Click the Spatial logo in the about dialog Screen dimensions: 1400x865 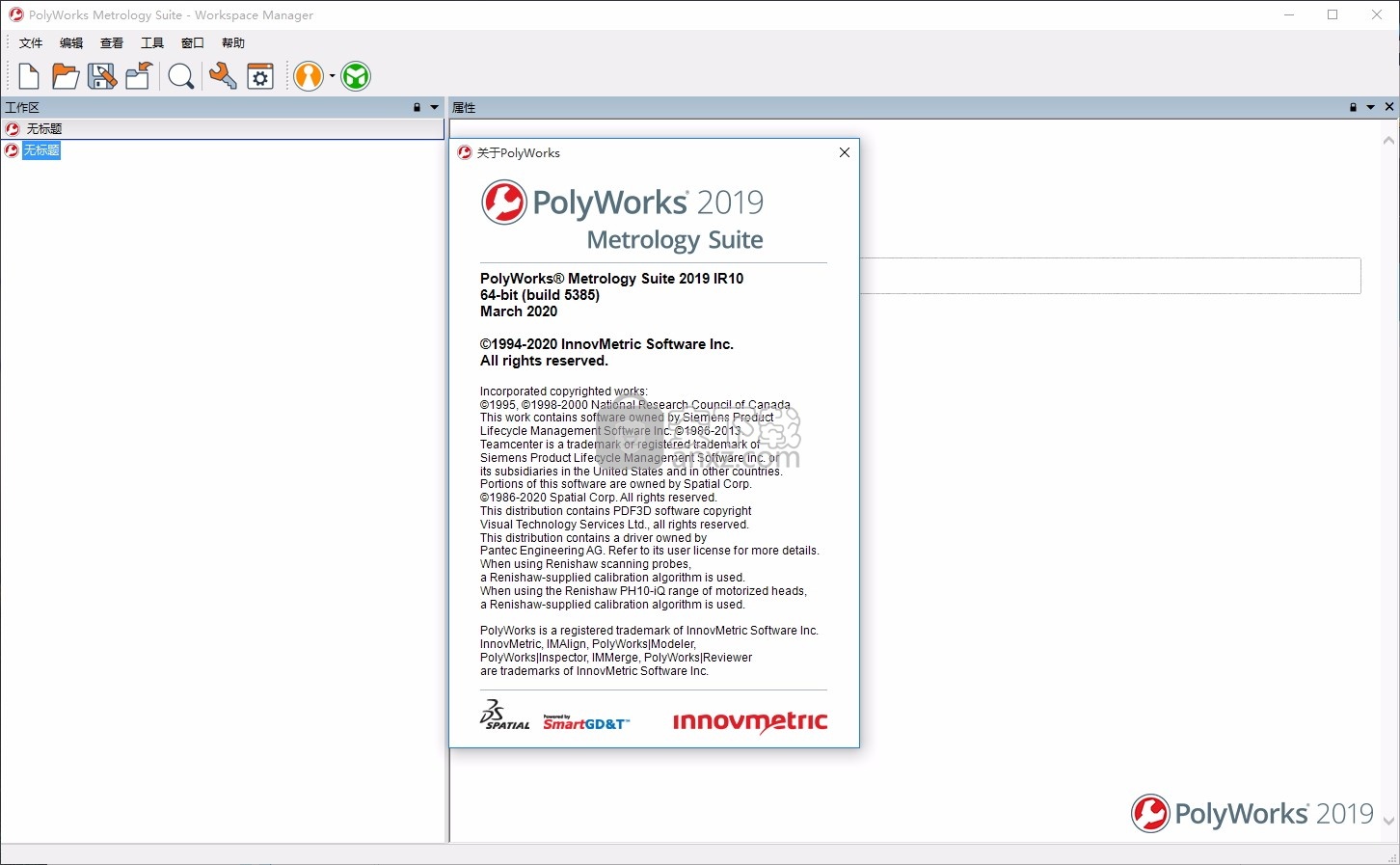504,715
